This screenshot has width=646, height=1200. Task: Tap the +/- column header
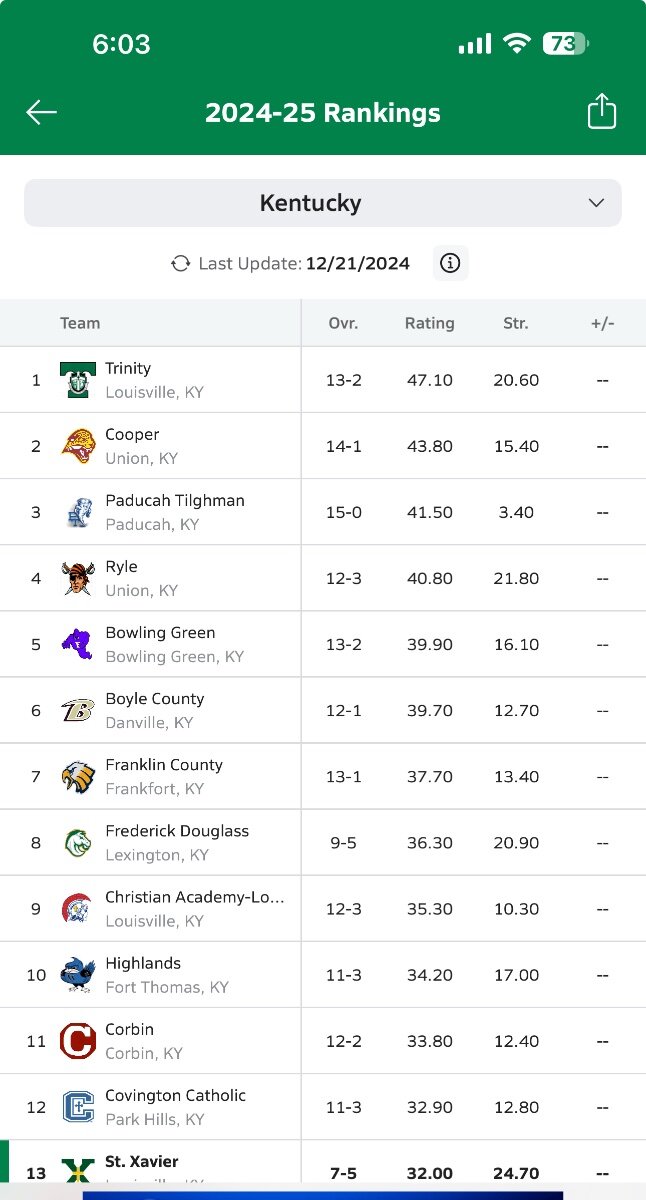(x=602, y=323)
